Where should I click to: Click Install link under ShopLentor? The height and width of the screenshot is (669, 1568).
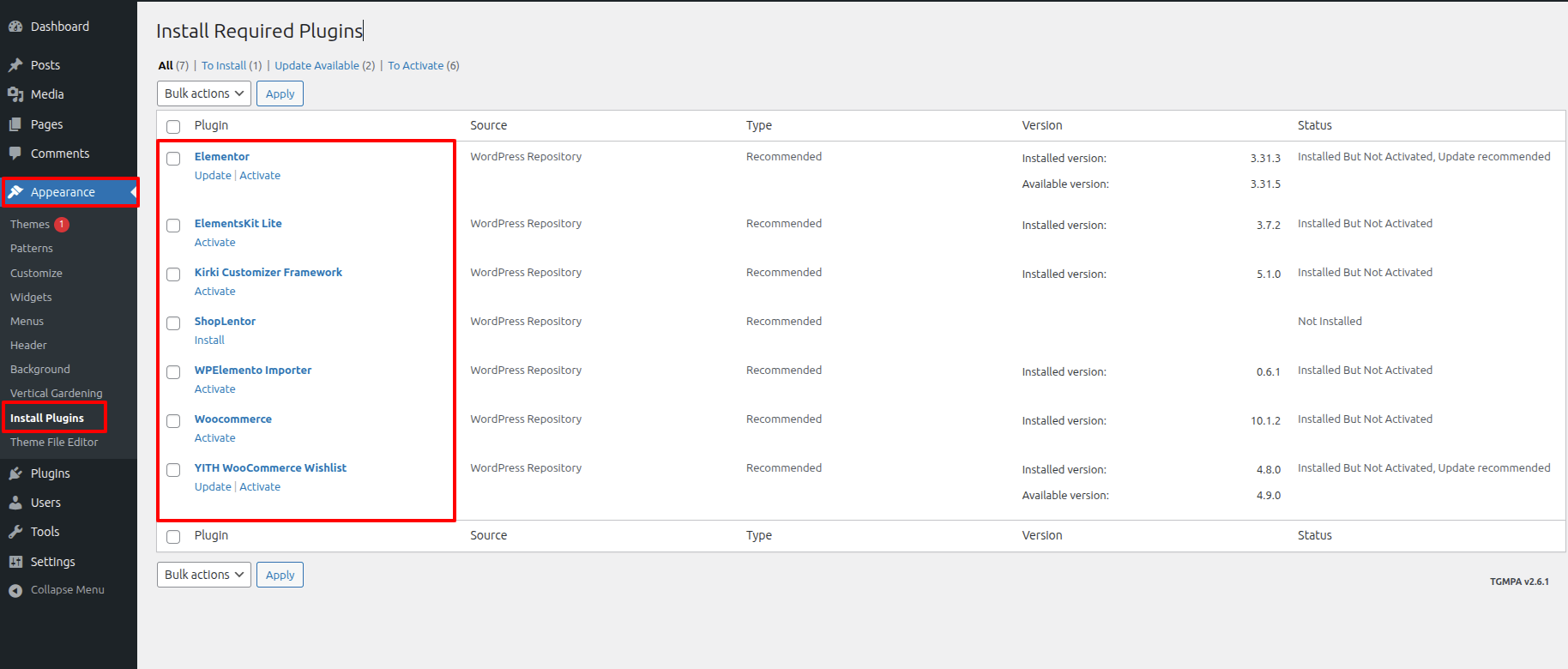tap(209, 341)
